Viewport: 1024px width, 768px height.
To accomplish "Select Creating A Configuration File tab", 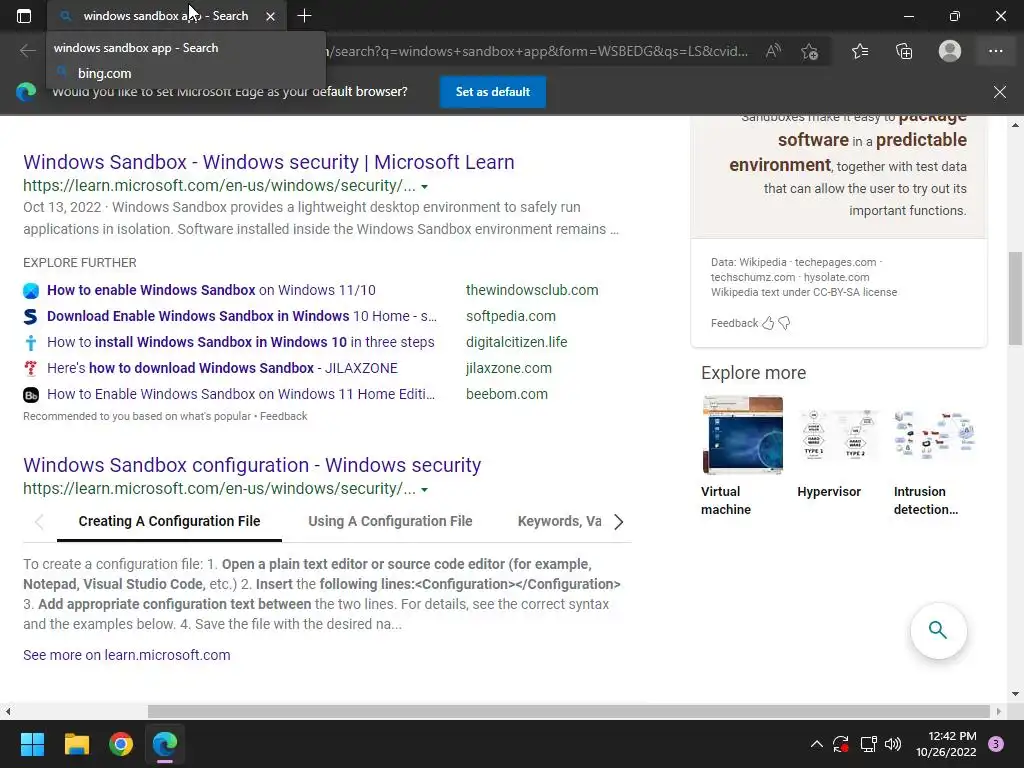I will pos(169,521).
